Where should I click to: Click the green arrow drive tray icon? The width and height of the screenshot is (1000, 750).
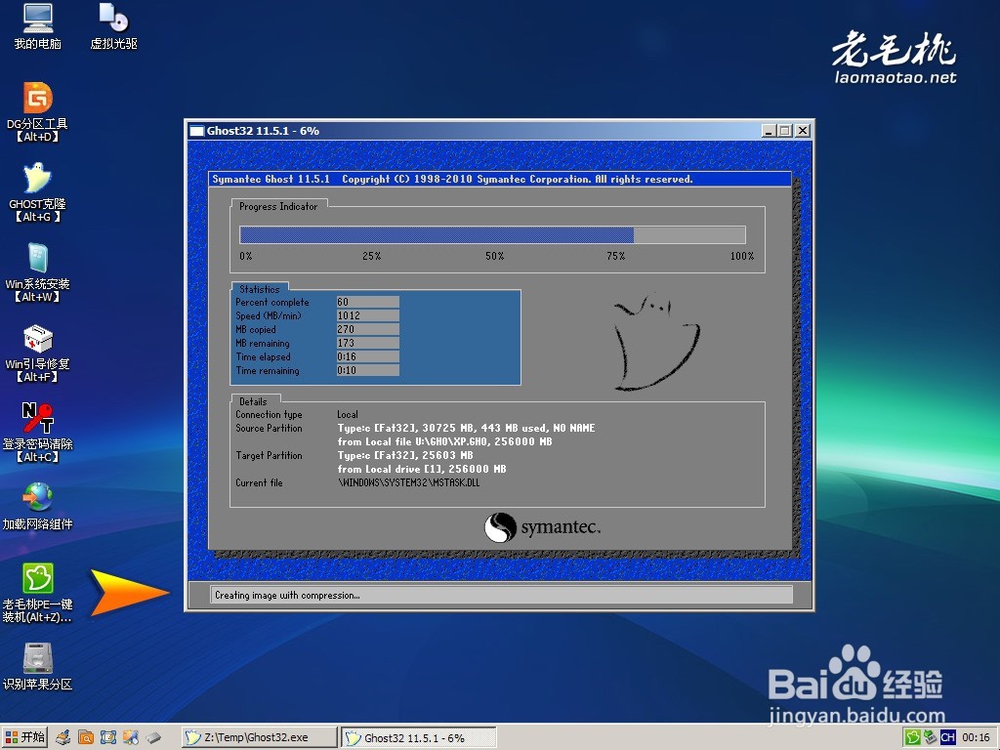pos(930,738)
